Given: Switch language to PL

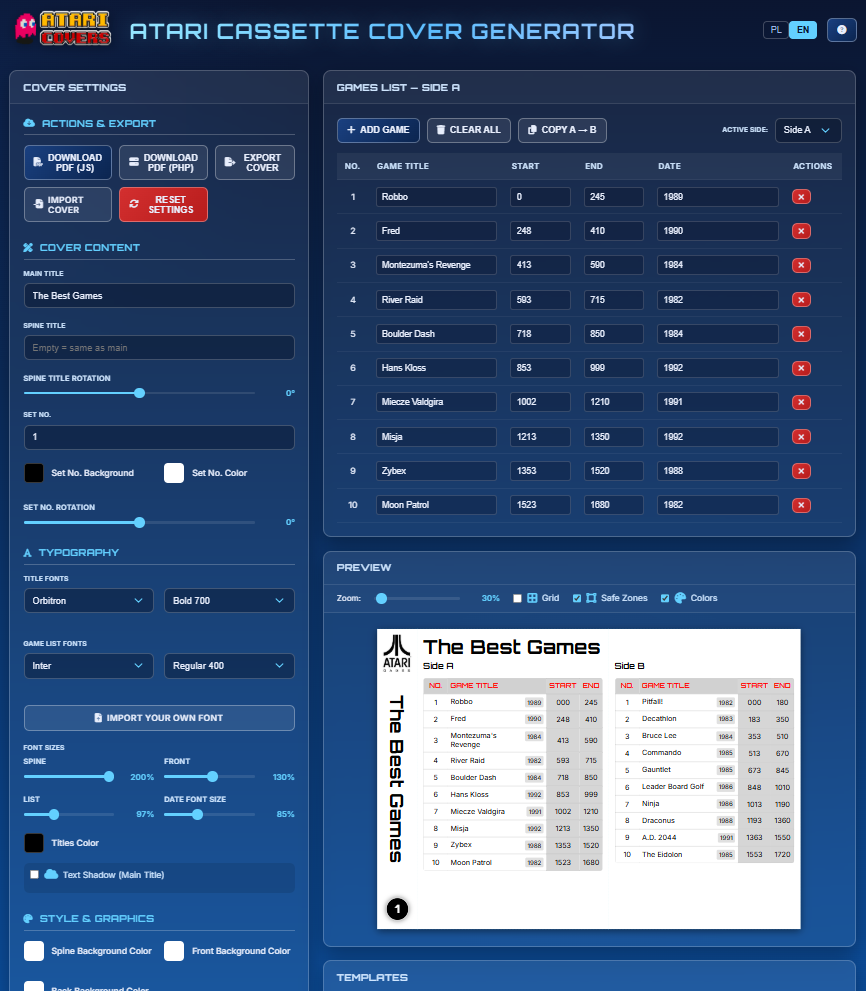Looking at the screenshot, I should pos(775,30).
